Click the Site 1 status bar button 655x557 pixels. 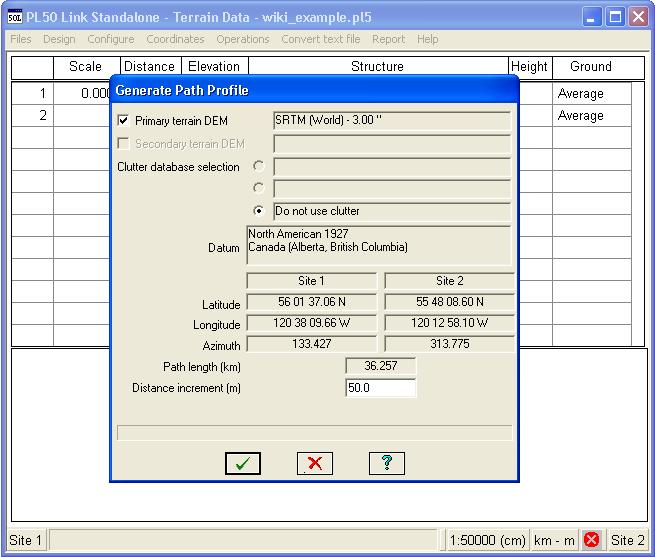pyautogui.click(x=26, y=540)
